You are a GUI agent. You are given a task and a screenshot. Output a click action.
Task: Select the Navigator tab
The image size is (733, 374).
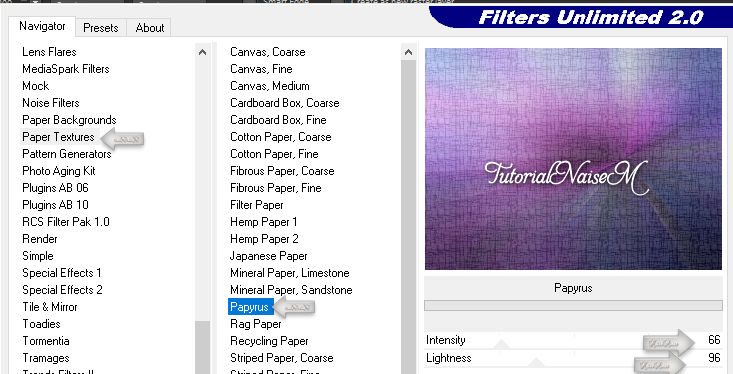click(x=42, y=26)
